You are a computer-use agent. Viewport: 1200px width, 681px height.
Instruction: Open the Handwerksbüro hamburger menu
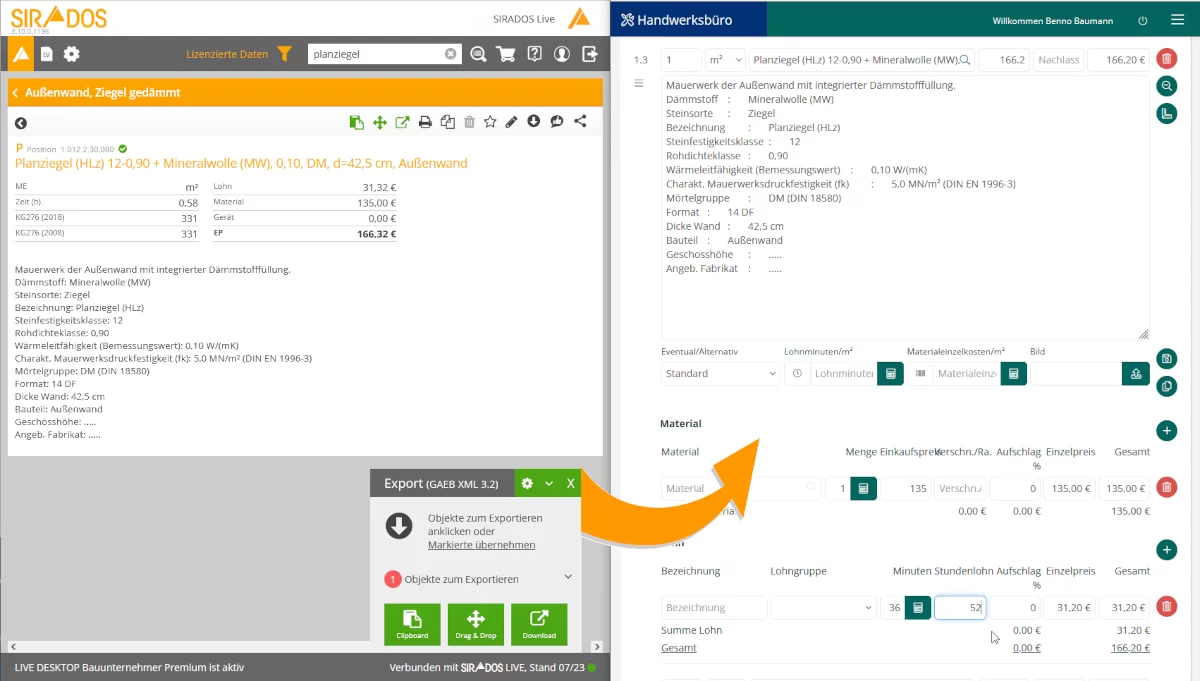click(x=1177, y=19)
